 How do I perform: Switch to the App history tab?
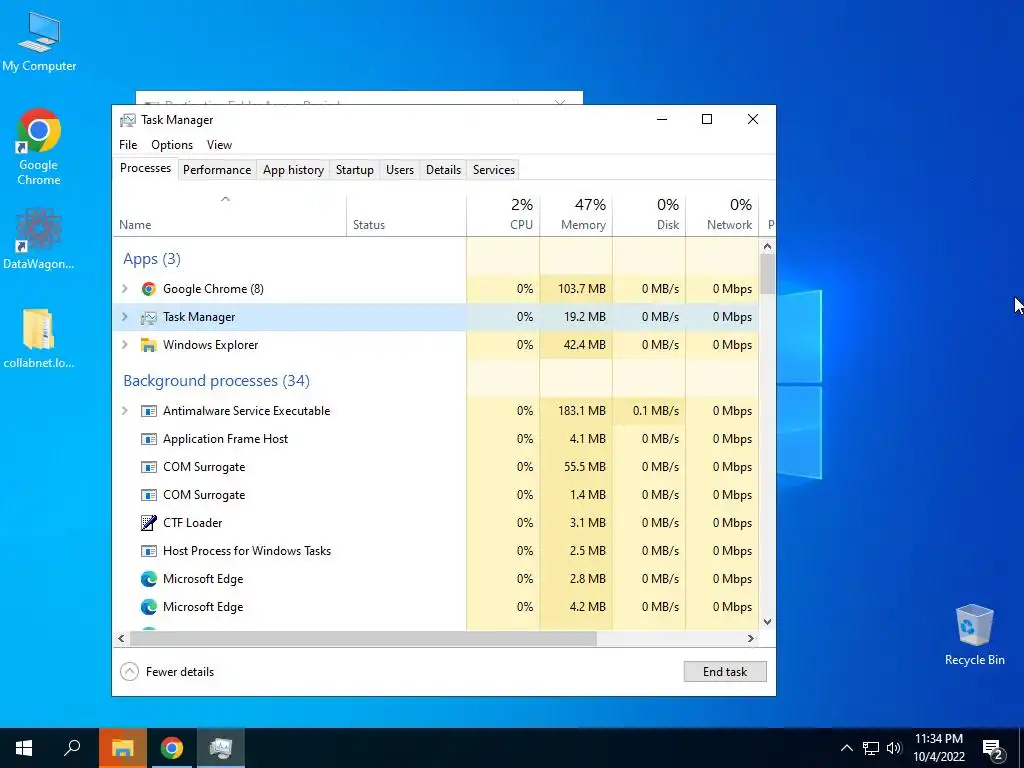(293, 170)
